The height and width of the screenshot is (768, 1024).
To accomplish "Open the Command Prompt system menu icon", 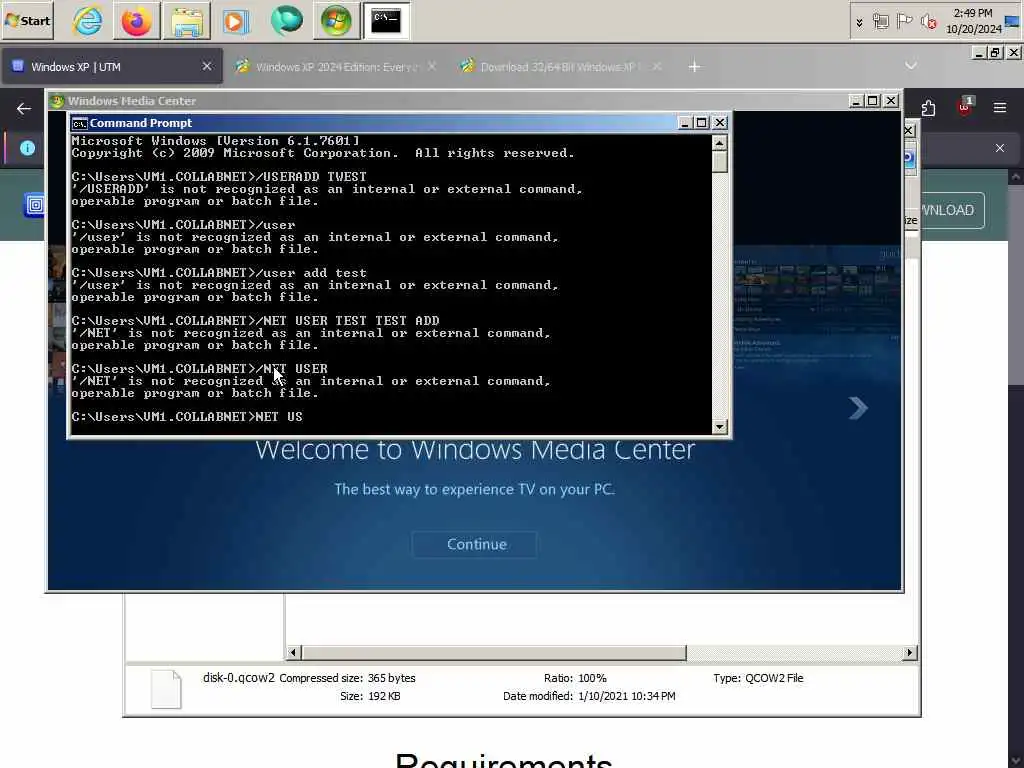I will (80, 123).
